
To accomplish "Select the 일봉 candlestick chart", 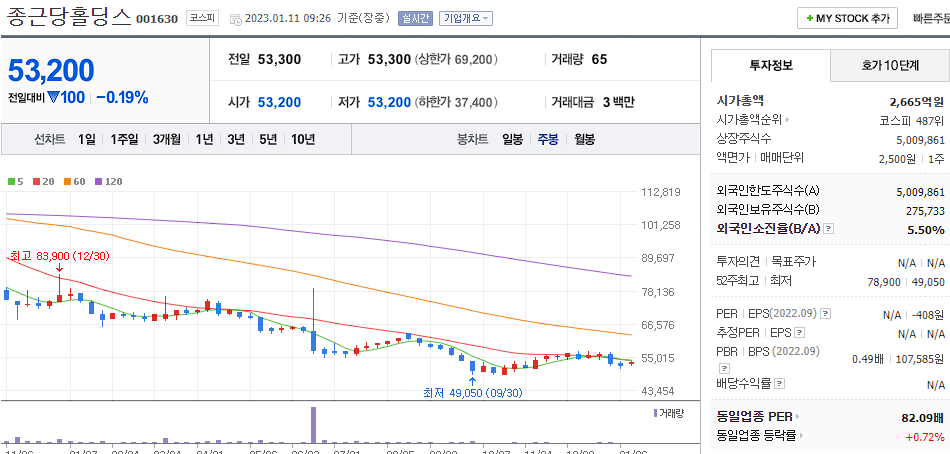I will (x=513, y=139).
